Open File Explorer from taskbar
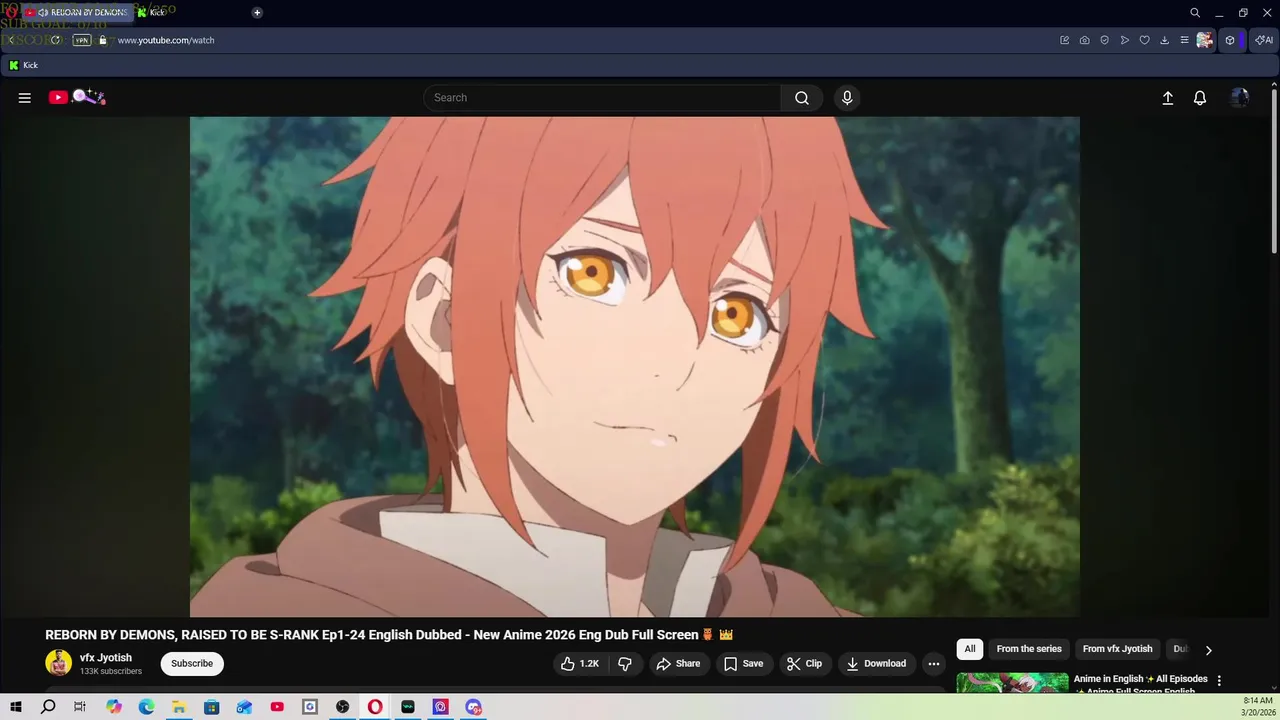The height and width of the screenshot is (720, 1280). pyautogui.click(x=179, y=707)
